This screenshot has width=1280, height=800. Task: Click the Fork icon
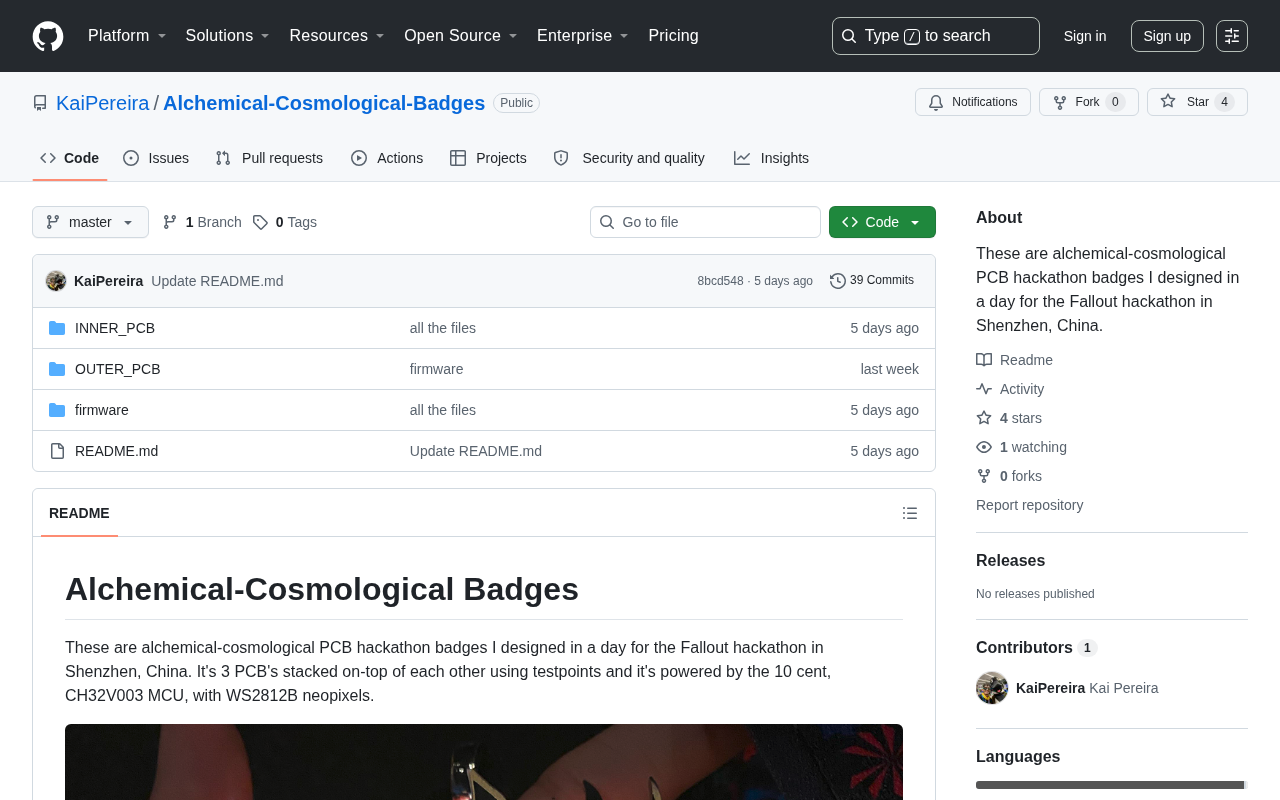pyautogui.click(x=1060, y=102)
